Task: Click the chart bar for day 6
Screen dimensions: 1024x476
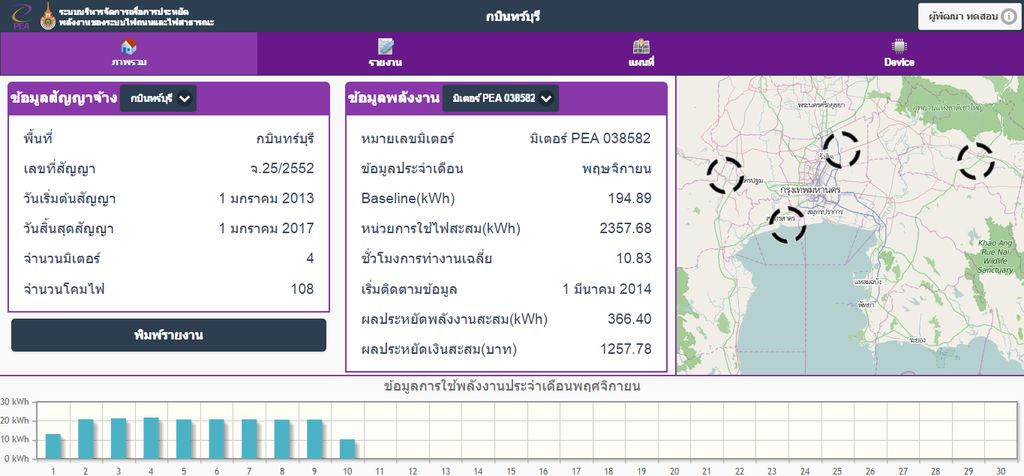Action: 216,439
